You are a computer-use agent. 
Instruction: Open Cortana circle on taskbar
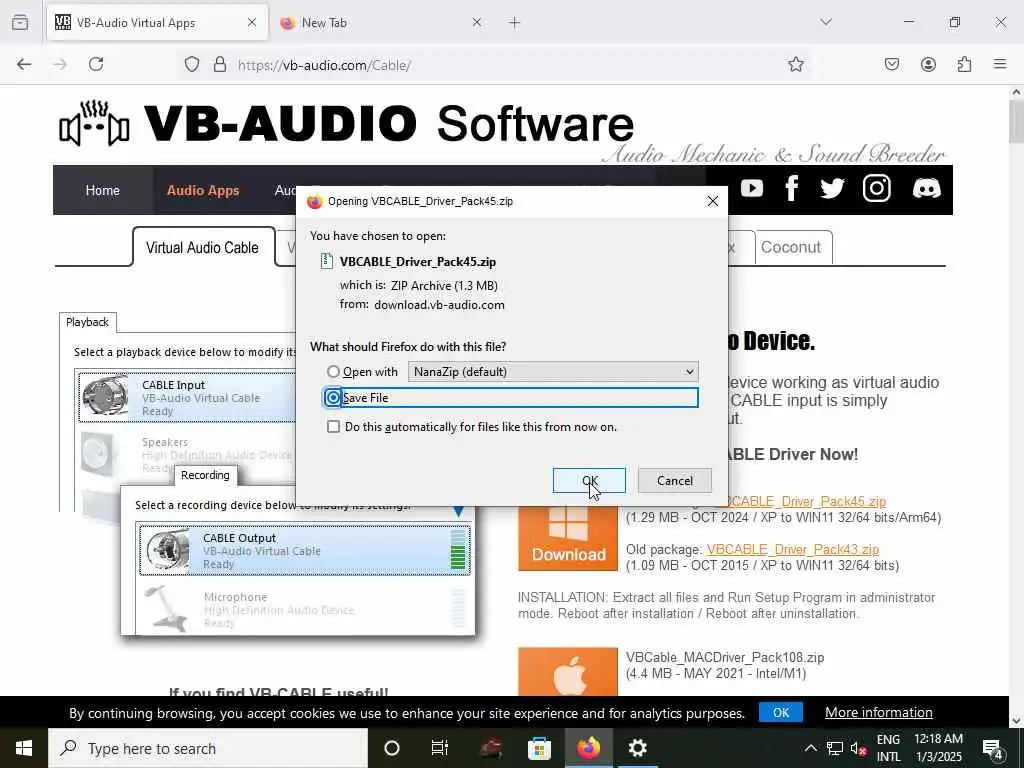click(392, 748)
